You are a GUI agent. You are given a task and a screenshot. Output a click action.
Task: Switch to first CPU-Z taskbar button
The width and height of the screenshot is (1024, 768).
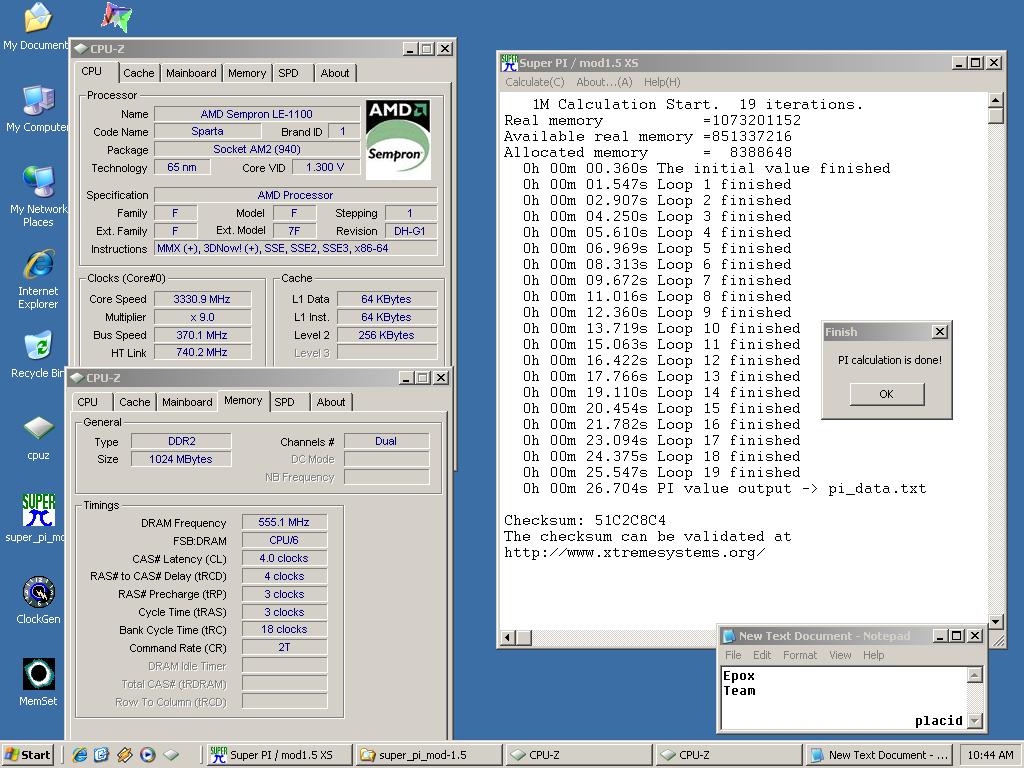pos(579,755)
